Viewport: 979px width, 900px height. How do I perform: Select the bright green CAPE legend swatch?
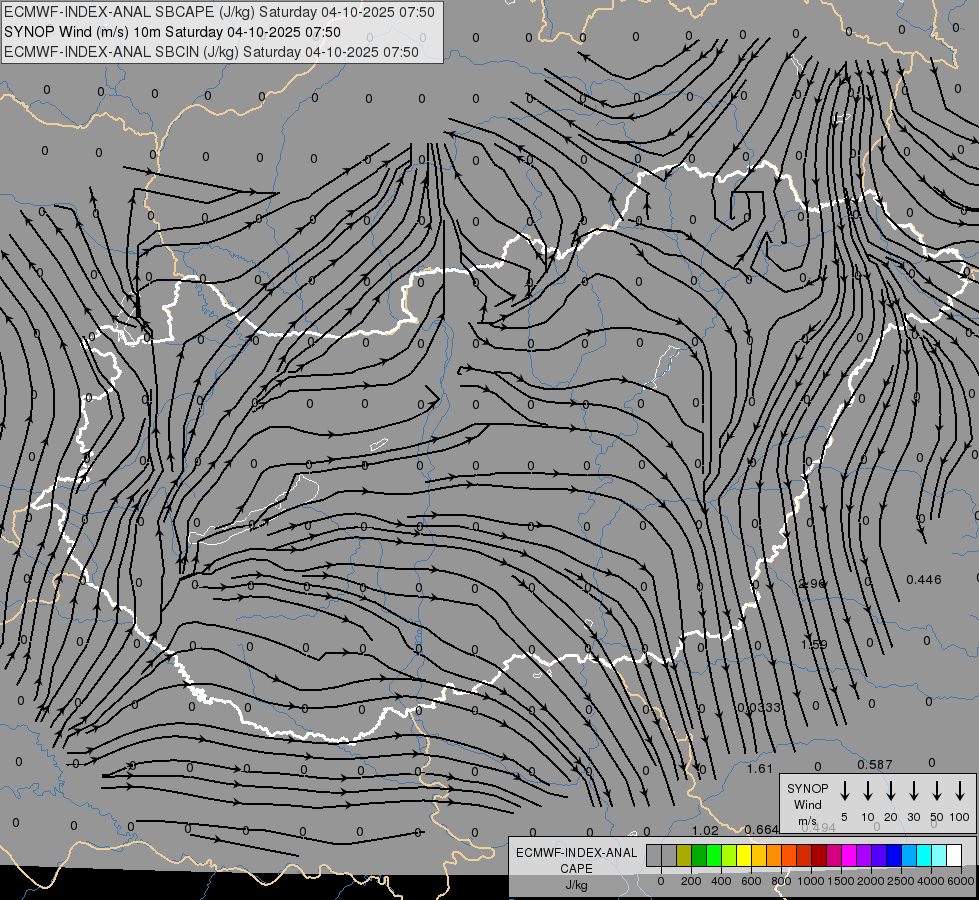pyautogui.click(x=714, y=856)
